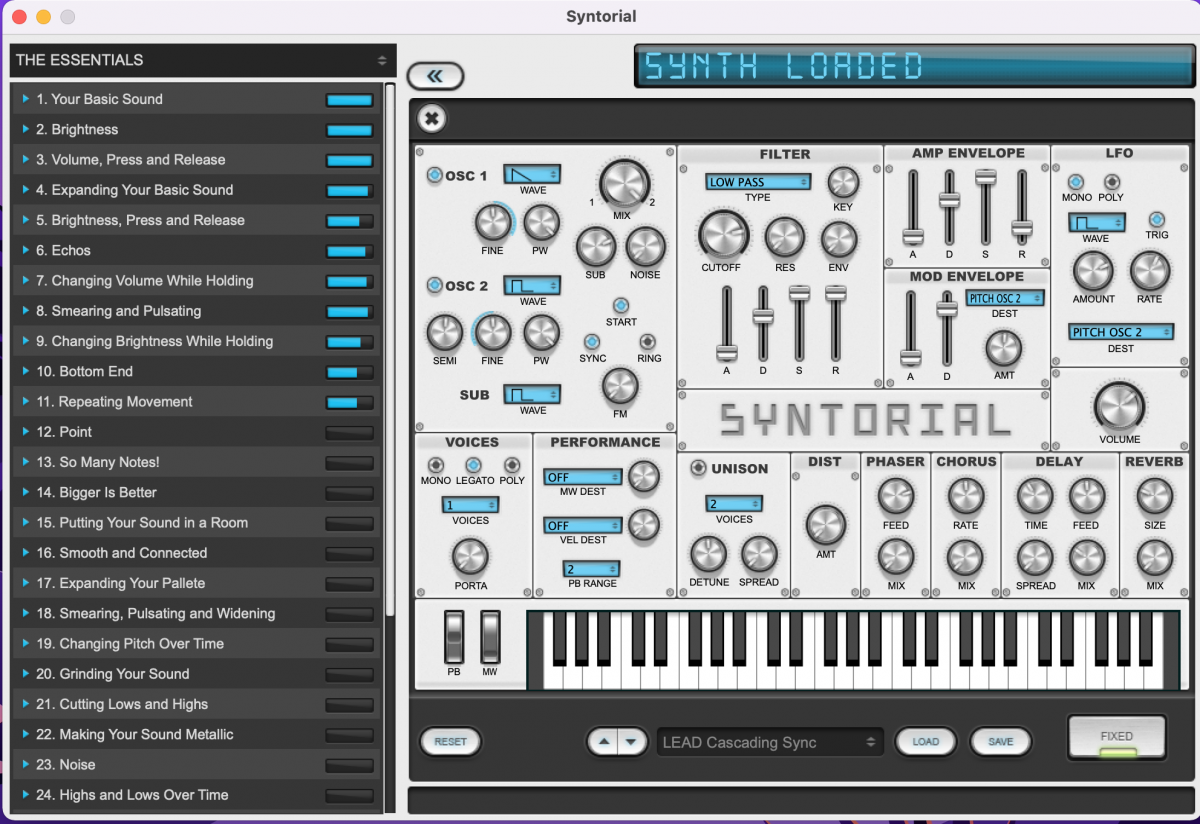Viewport: 1200px width, 824px height.
Task: Click the MW mod wheel
Action: 490,636
